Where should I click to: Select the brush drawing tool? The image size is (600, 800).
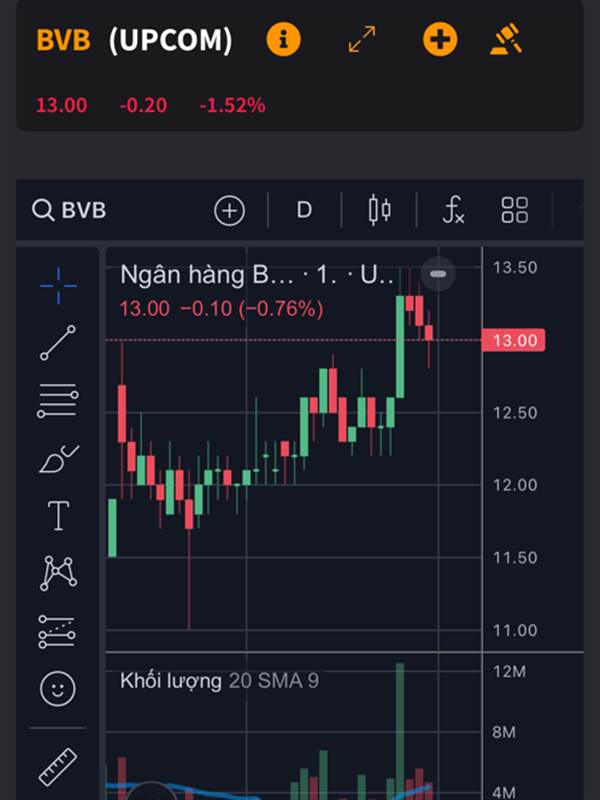click(x=59, y=458)
